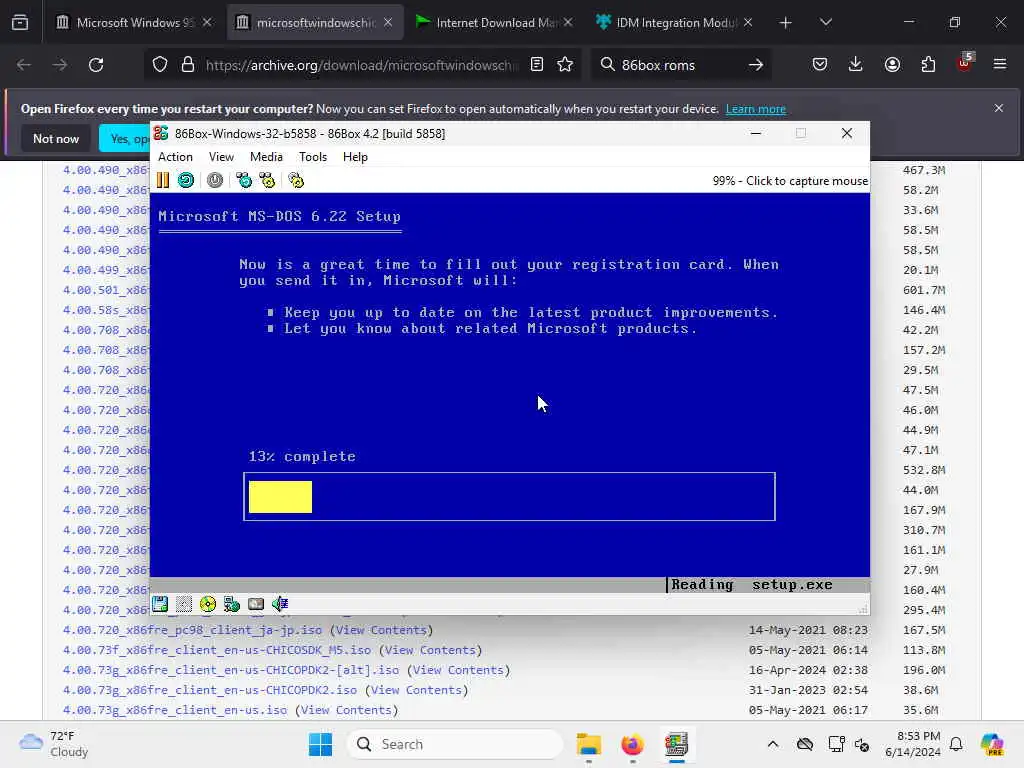The width and height of the screenshot is (1024, 768).
Task: Click the CD-ROM drive status icon
Action: 208,604
